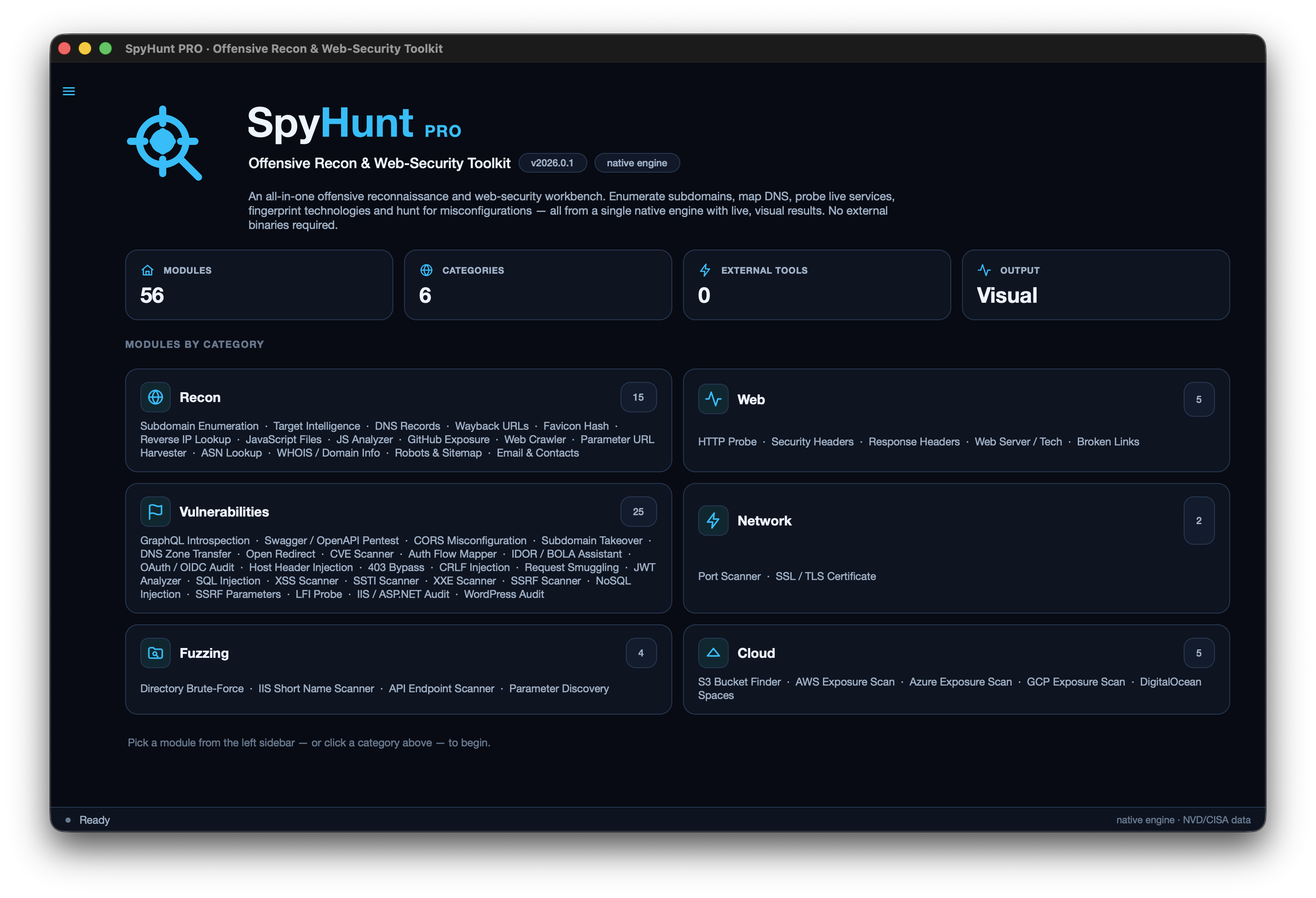Viewport: 1316px width, 898px height.
Task: Click the Parameter Discovery module text
Action: click(559, 688)
